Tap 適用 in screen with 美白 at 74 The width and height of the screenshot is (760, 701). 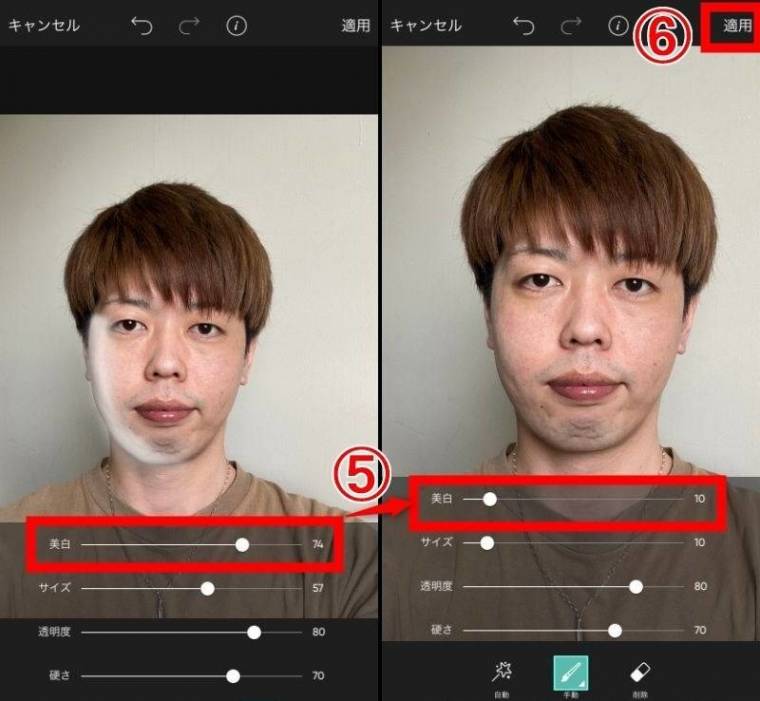[x=356, y=25]
